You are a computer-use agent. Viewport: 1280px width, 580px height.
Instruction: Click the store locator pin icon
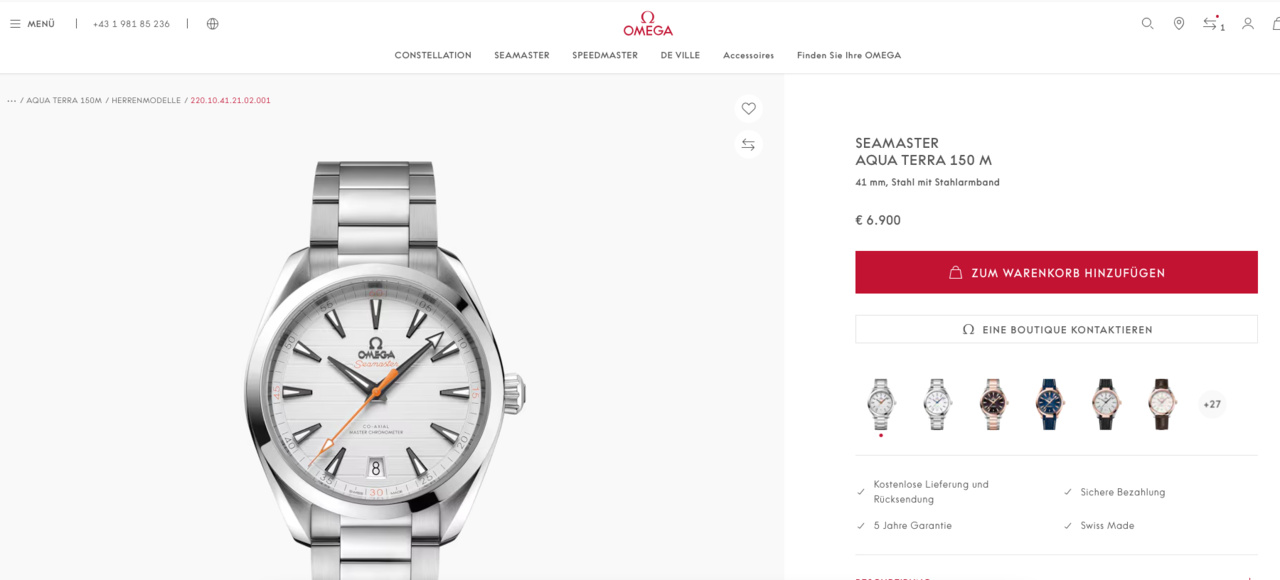1179,23
